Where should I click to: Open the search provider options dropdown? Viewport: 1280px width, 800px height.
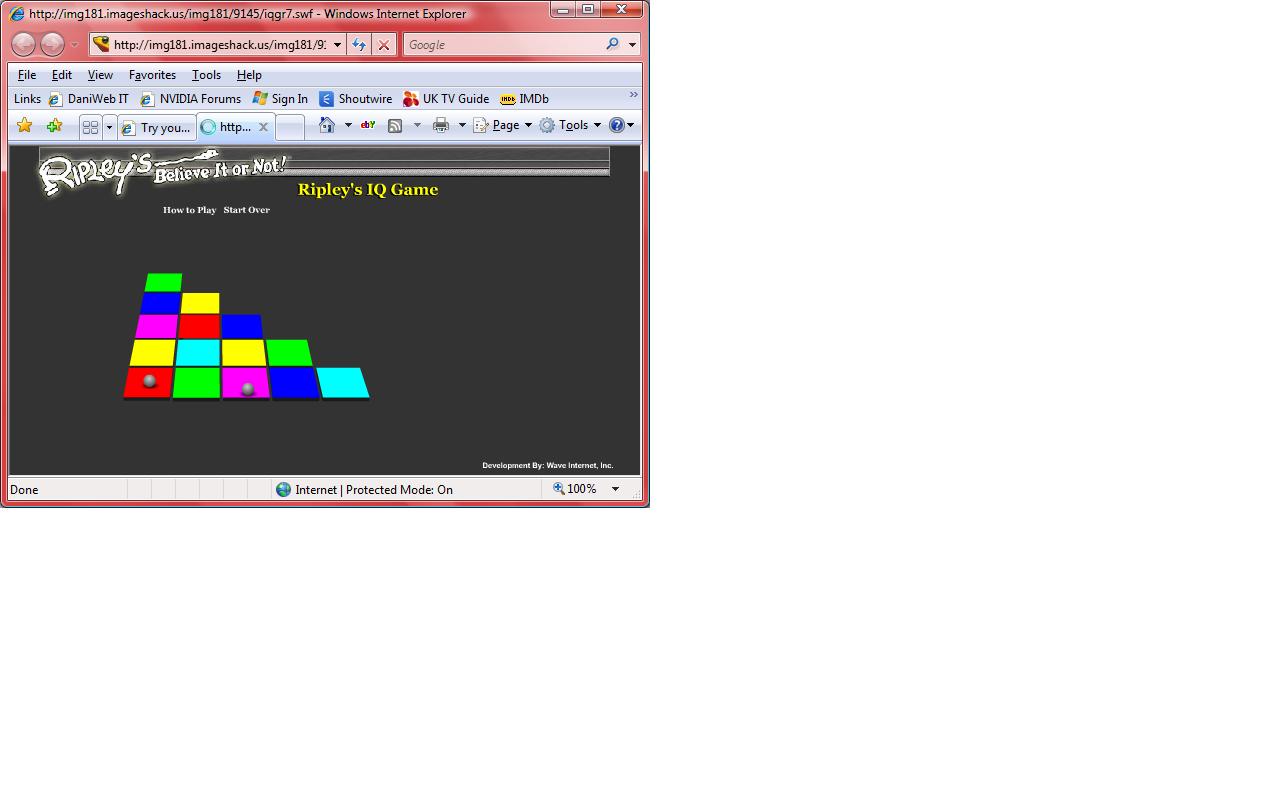coord(632,44)
